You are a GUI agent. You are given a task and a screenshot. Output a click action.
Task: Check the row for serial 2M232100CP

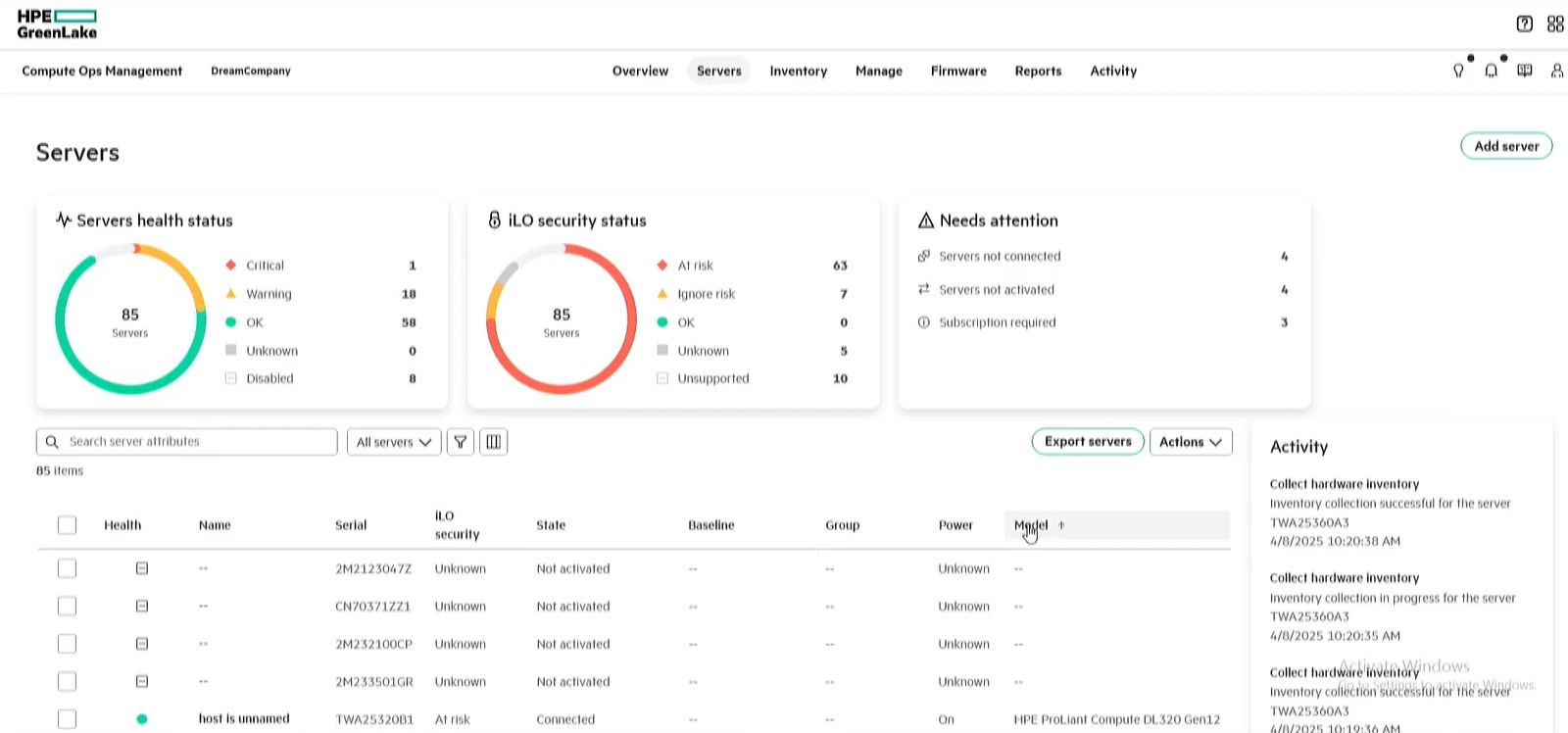click(x=67, y=644)
